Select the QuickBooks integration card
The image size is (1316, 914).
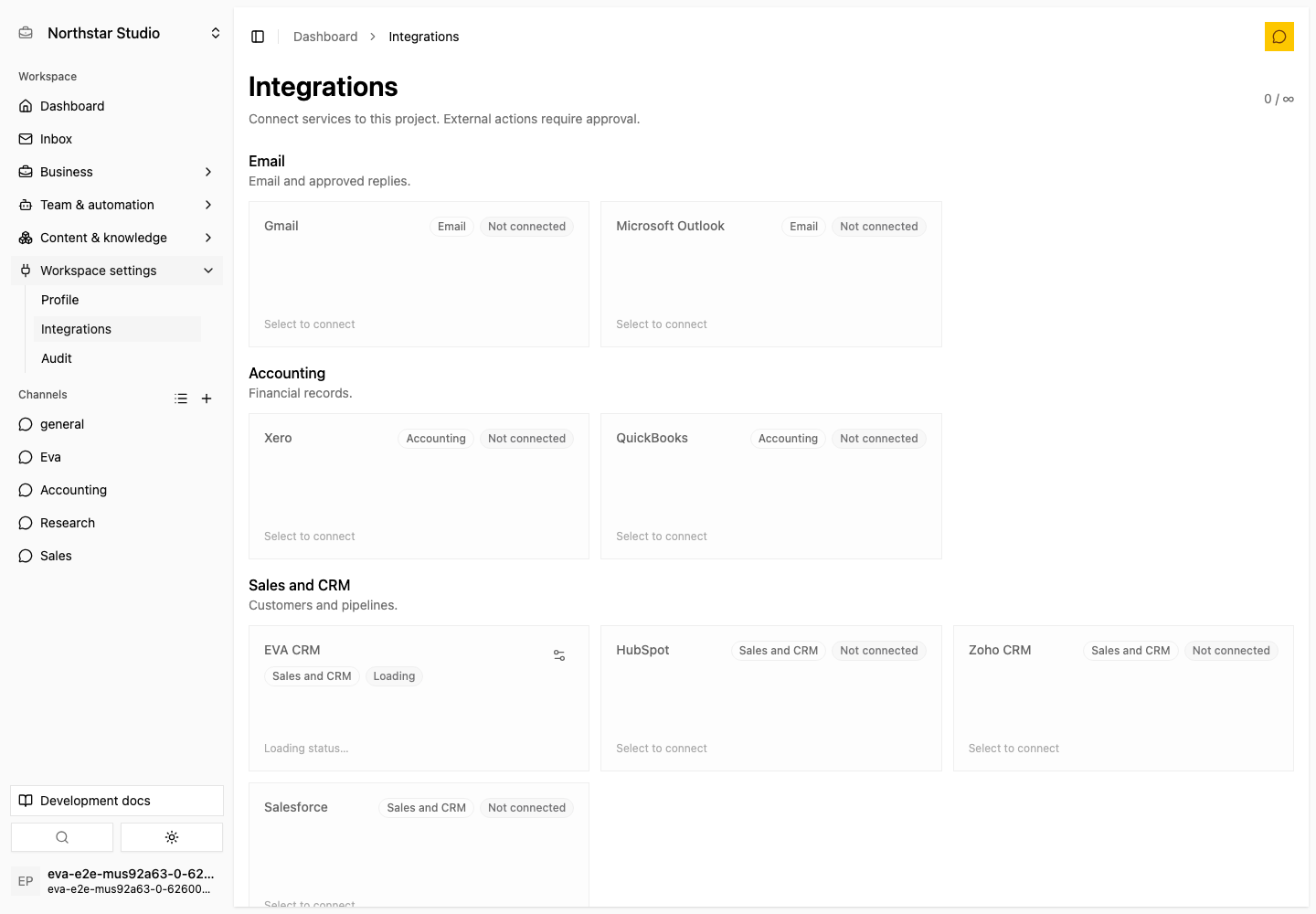point(771,486)
